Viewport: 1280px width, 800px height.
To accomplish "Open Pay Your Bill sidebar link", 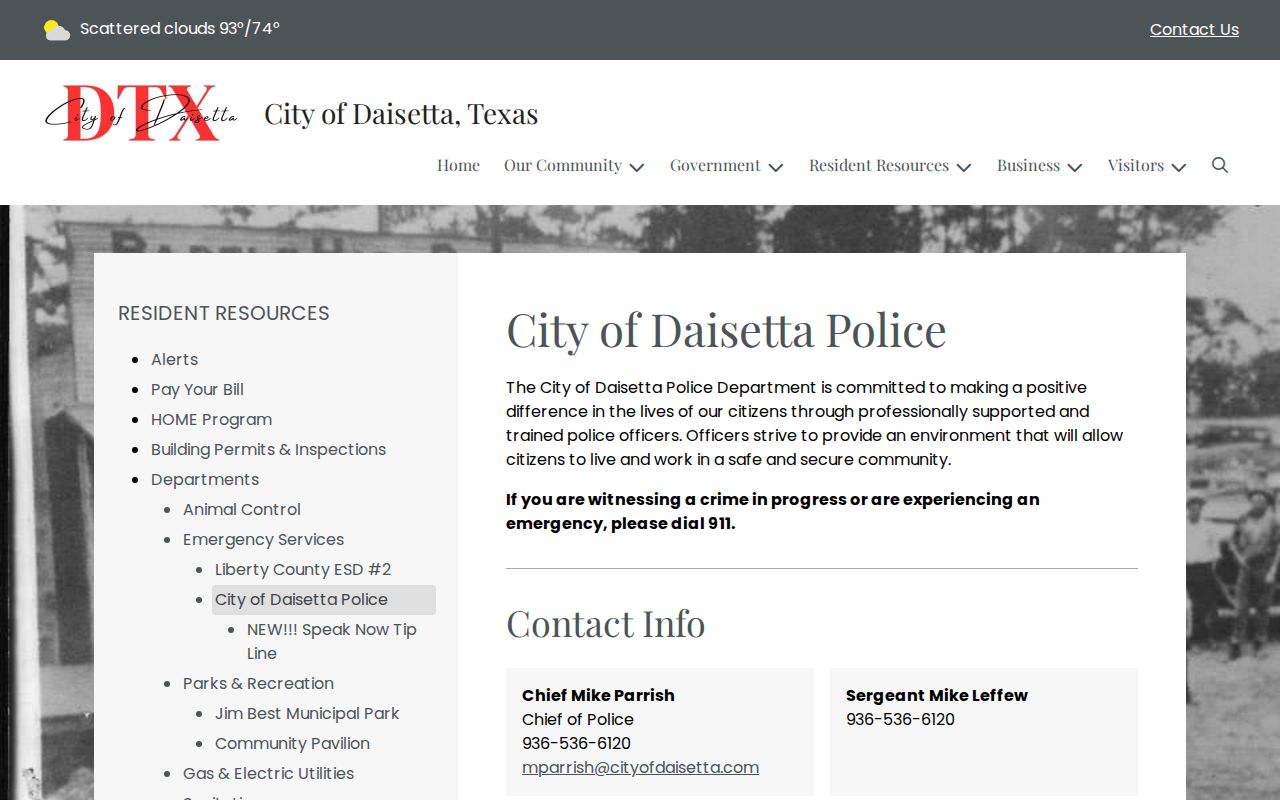I will coord(197,389).
